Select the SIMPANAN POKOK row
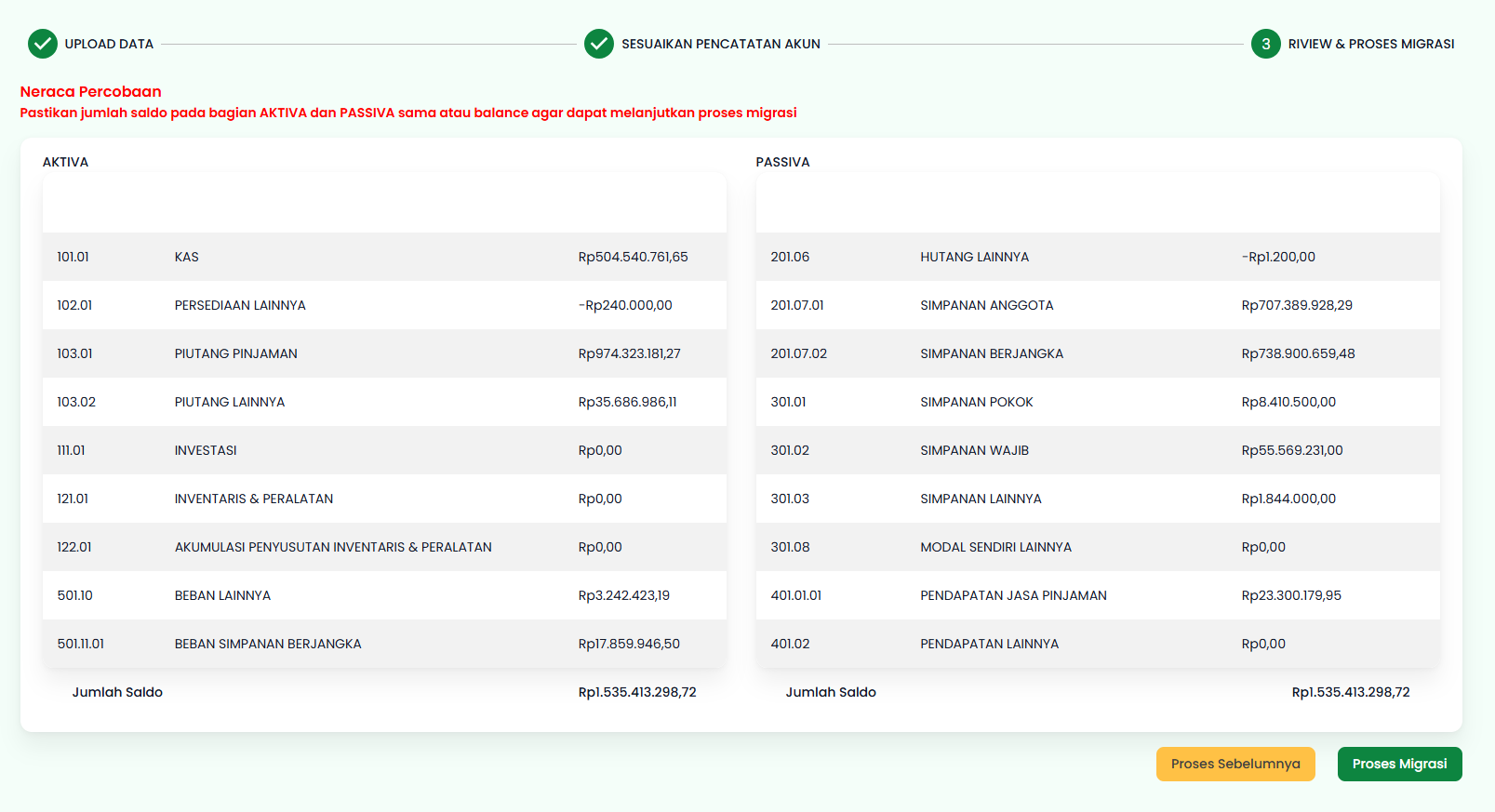This screenshot has width=1495, height=812. pos(1097,402)
